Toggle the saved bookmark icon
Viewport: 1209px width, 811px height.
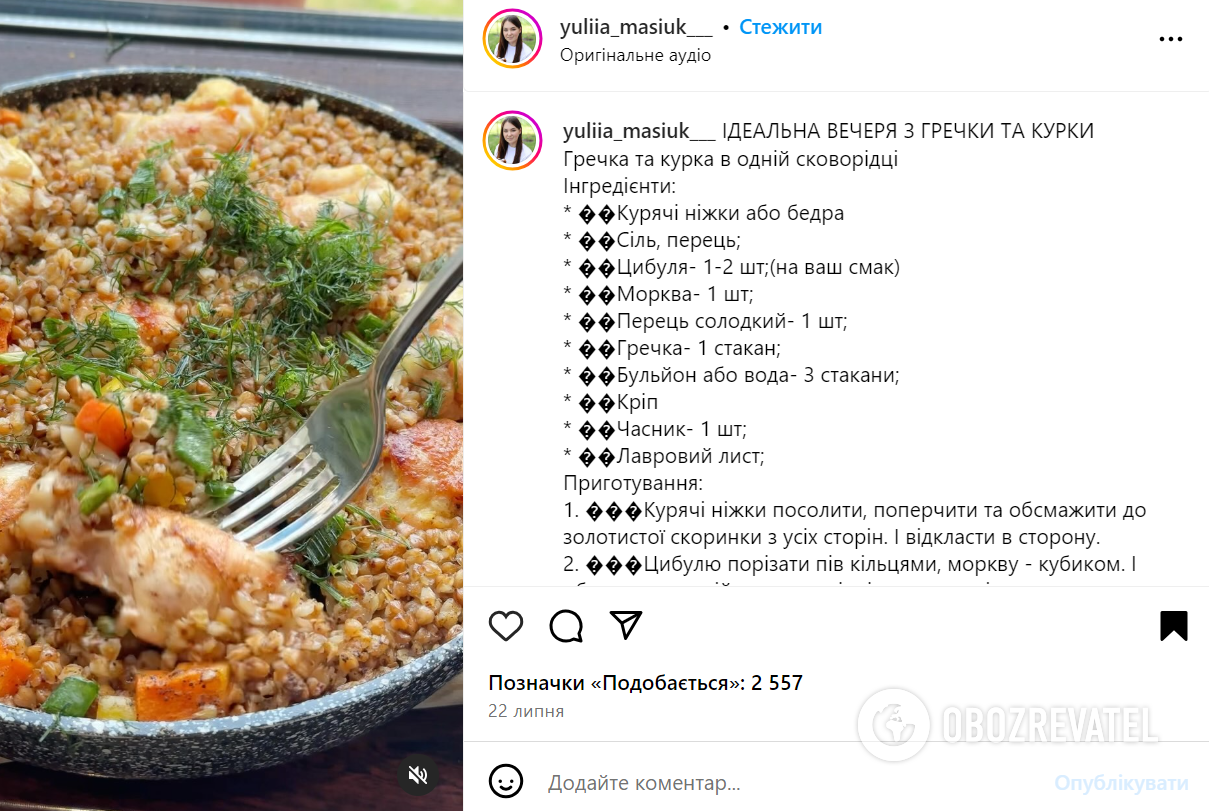coord(1174,625)
